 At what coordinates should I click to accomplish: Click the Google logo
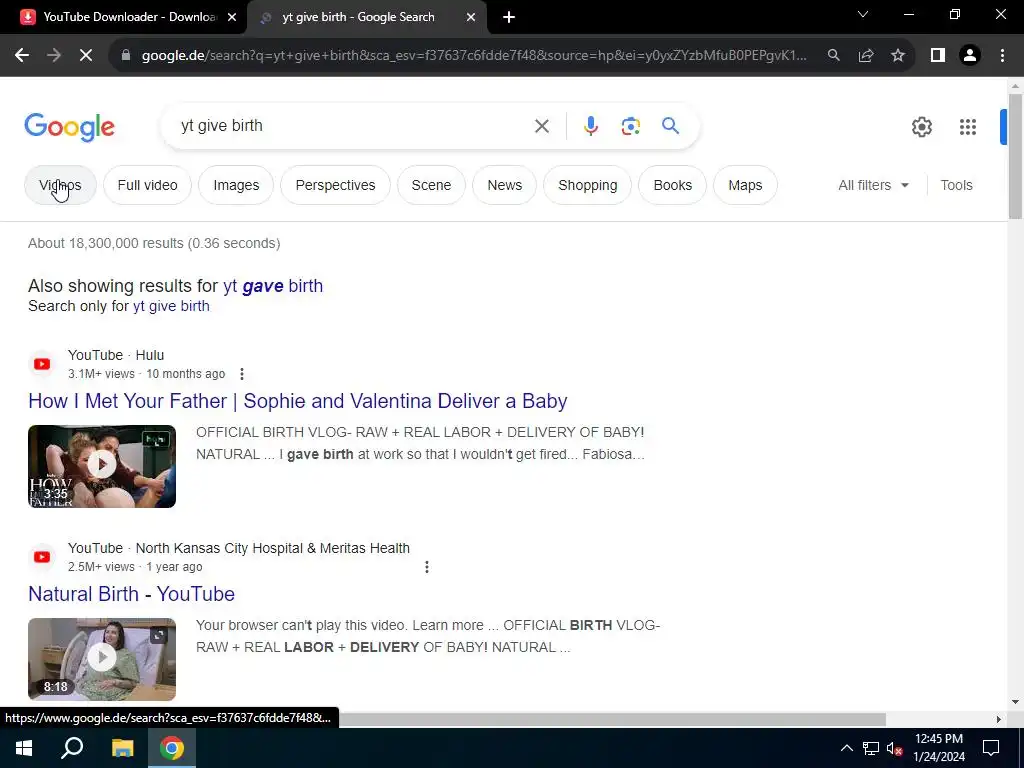click(x=70, y=127)
